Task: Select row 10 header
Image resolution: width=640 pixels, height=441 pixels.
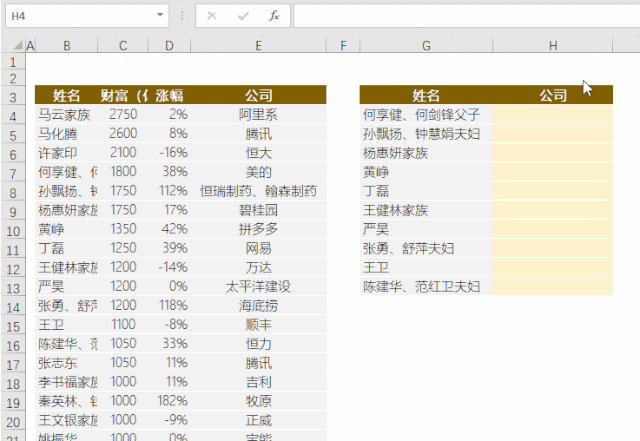Action: pyautogui.click(x=13, y=231)
